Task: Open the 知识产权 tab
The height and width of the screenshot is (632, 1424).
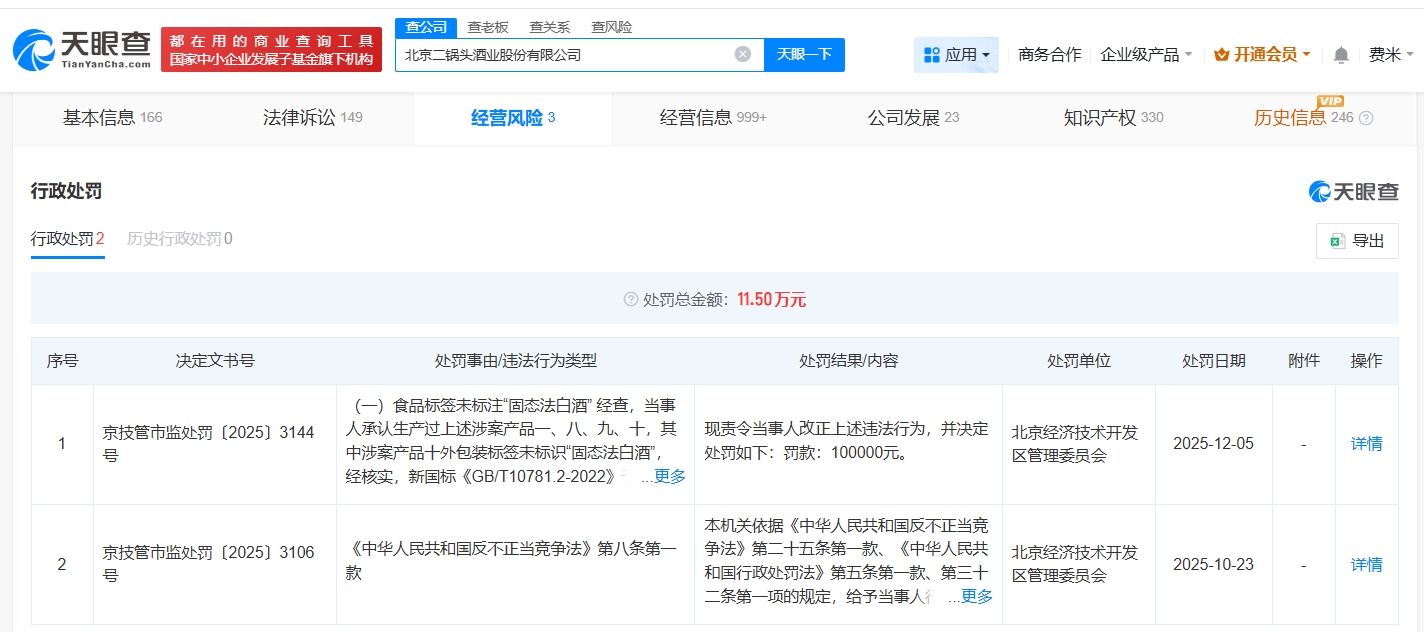Action: click(1113, 118)
